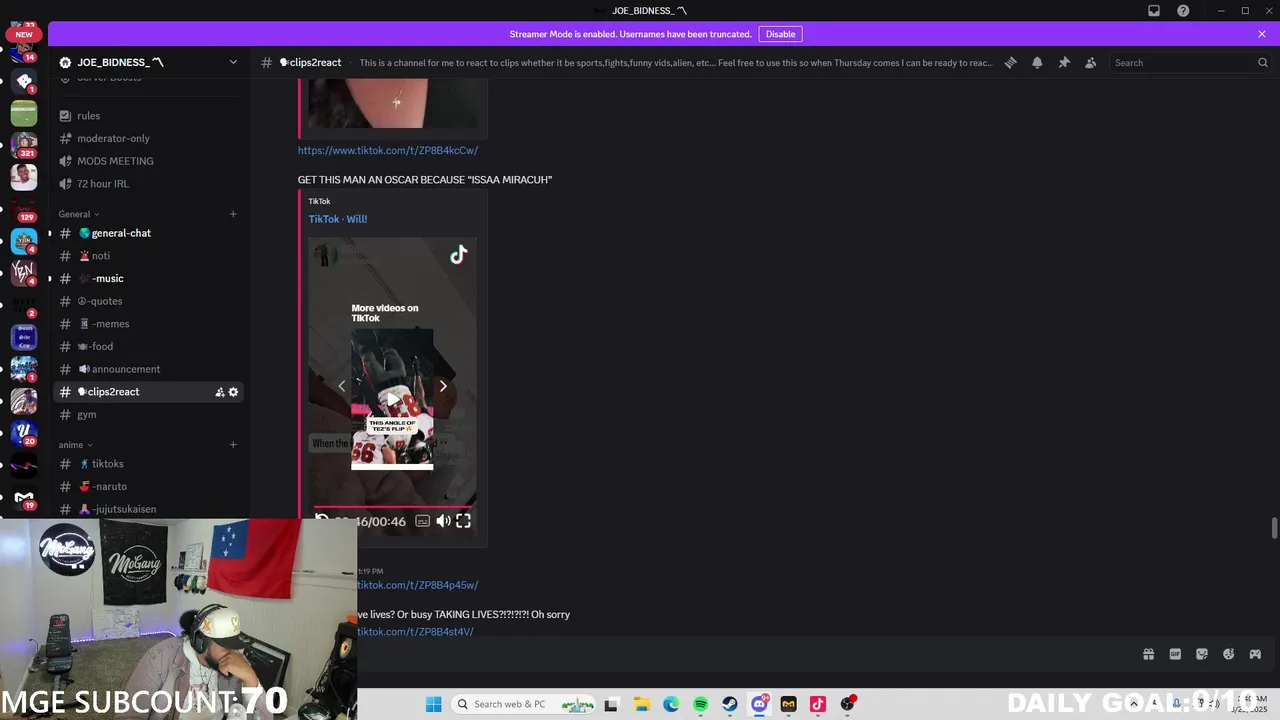Toggle fullscreen on TikTok video
The width and height of the screenshot is (1280, 720).
tap(463, 520)
